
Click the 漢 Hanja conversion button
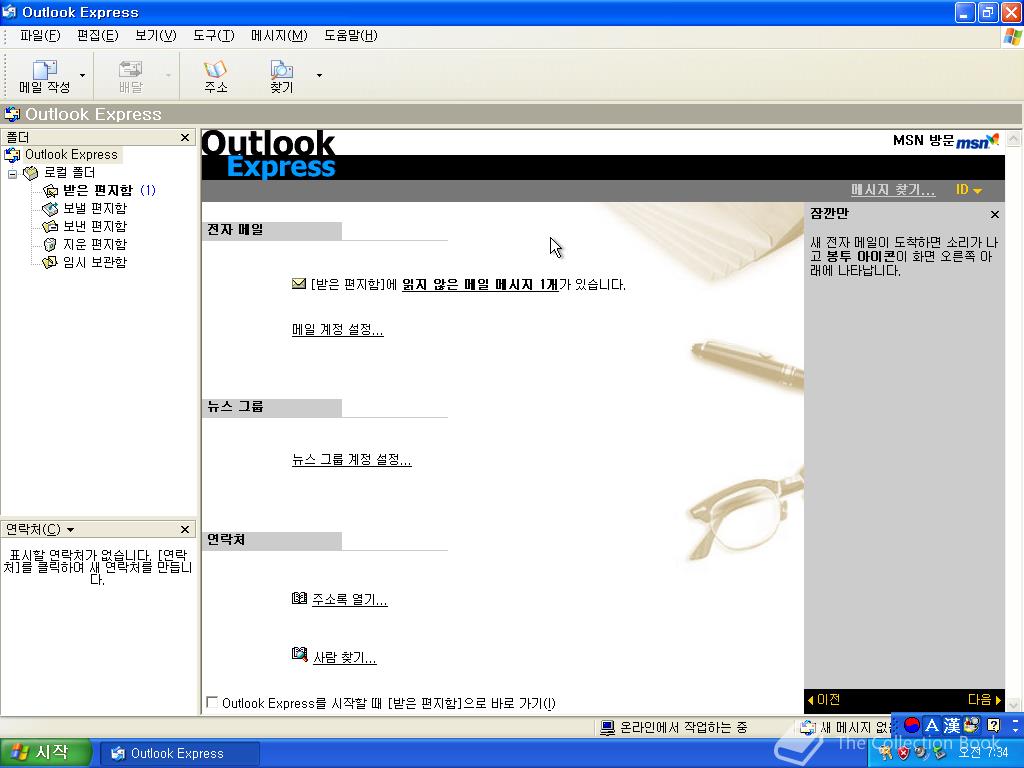click(952, 725)
